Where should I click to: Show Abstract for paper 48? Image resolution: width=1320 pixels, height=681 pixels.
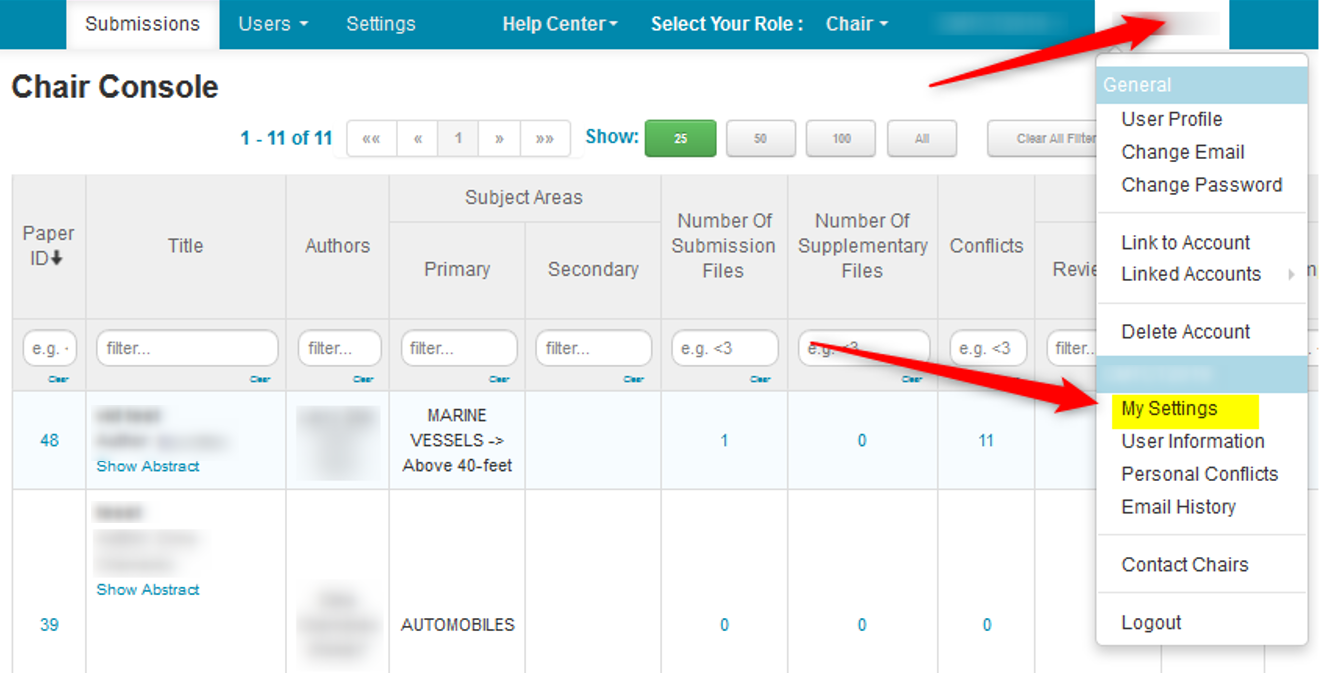(x=148, y=466)
